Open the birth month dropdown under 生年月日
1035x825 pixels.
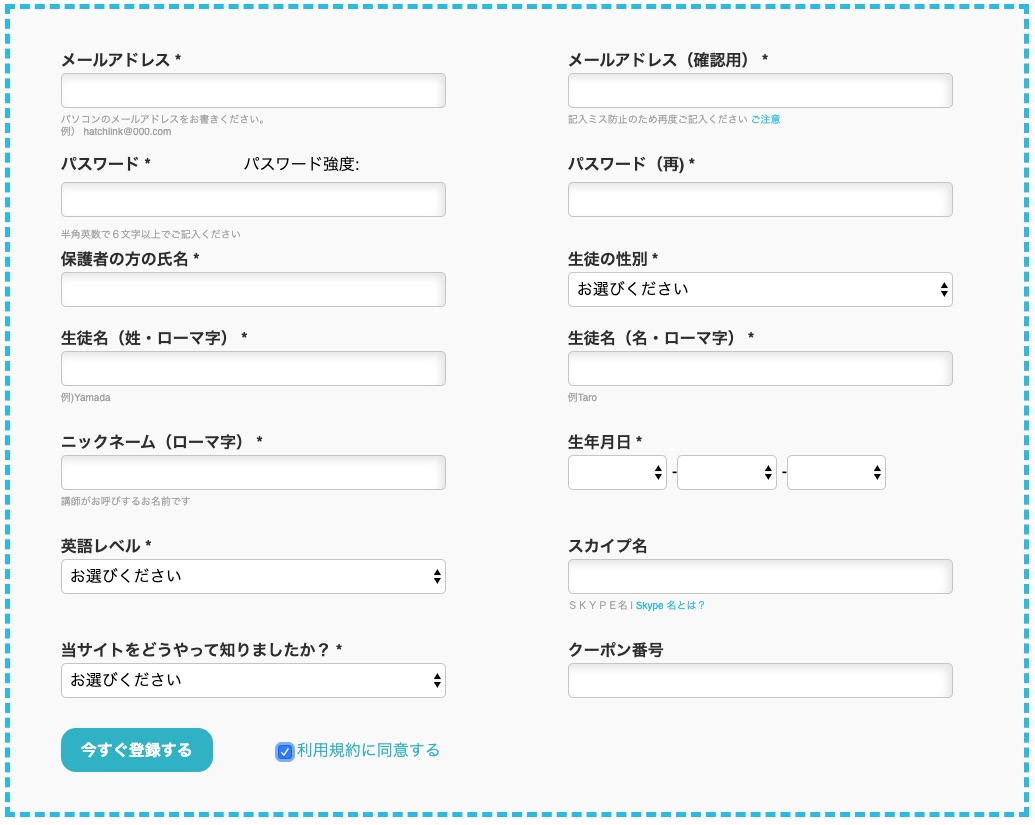(727, 472)
